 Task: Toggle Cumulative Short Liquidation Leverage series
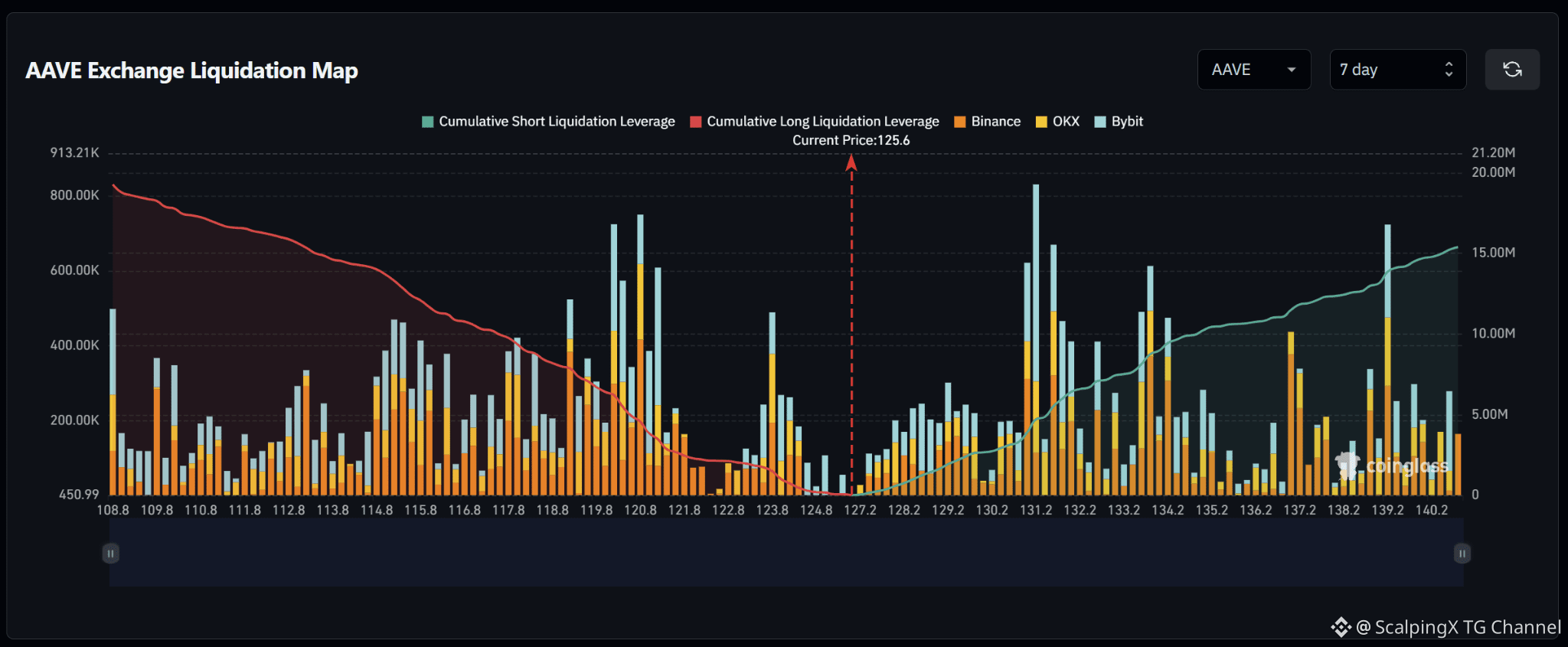[x=548, y=122]
